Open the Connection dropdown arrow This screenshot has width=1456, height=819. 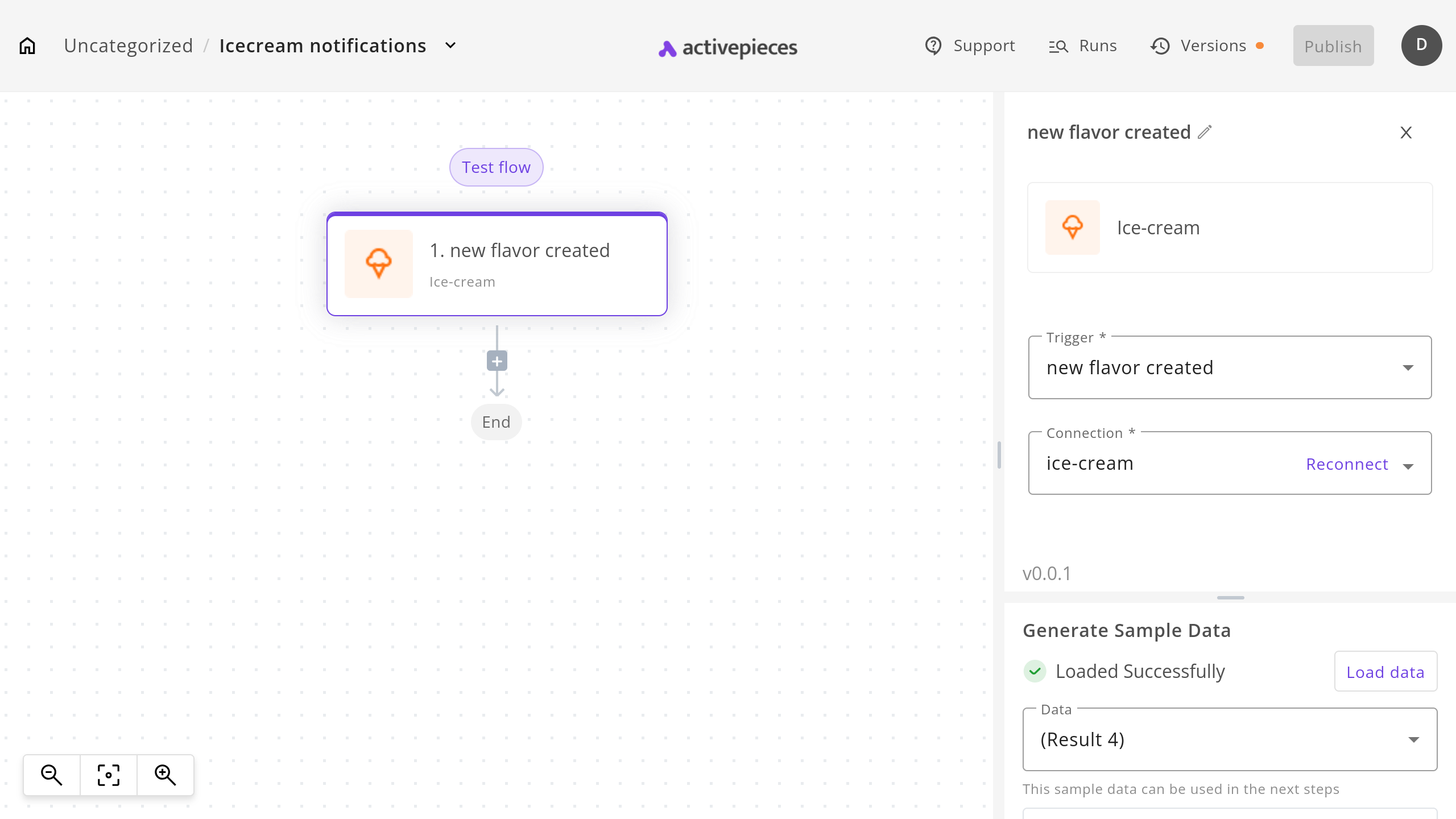click(x=1408, y=466)
